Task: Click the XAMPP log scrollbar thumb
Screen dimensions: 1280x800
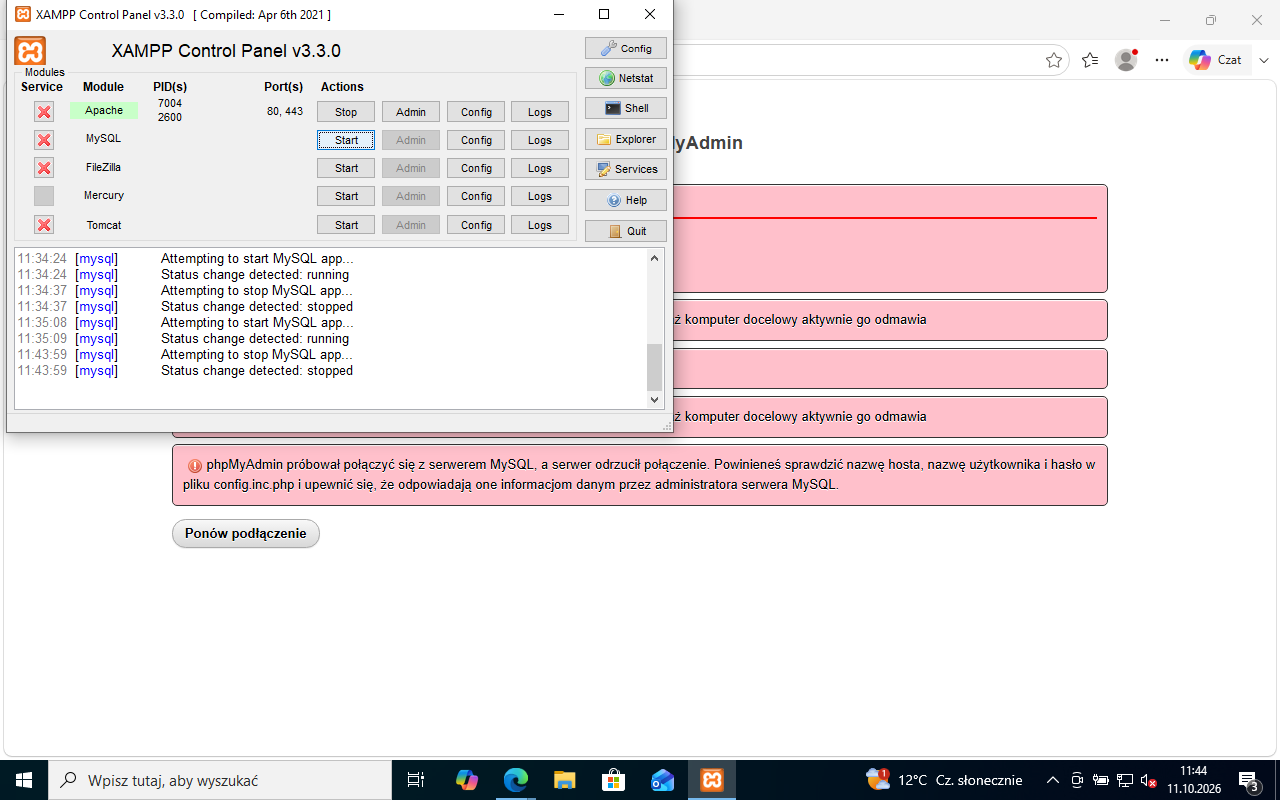Action: pyautogui.click(x=655, y=367)
